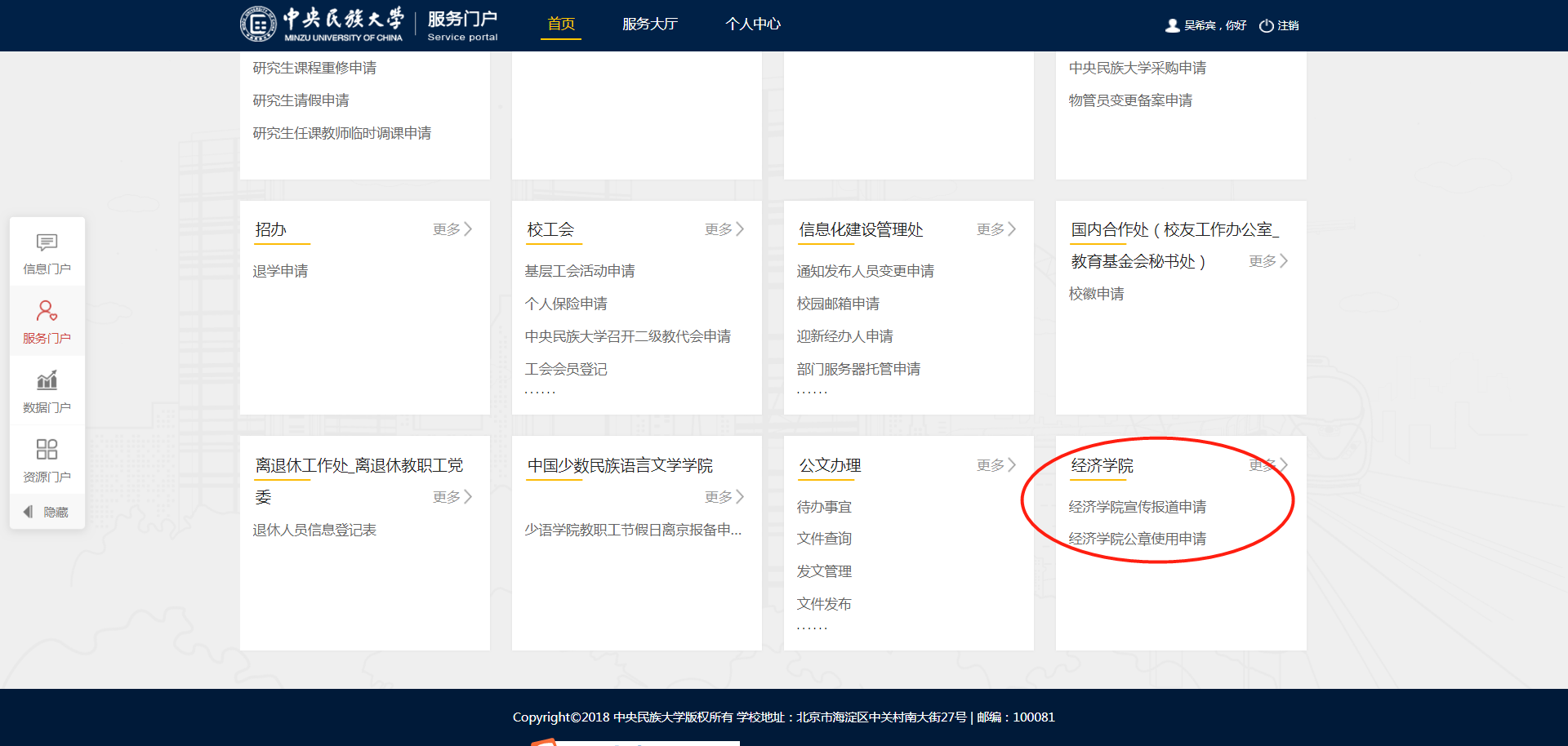Click the 注销 power icon
Viewport: 1568px width, 746px height.
[x=1266, y=25]
